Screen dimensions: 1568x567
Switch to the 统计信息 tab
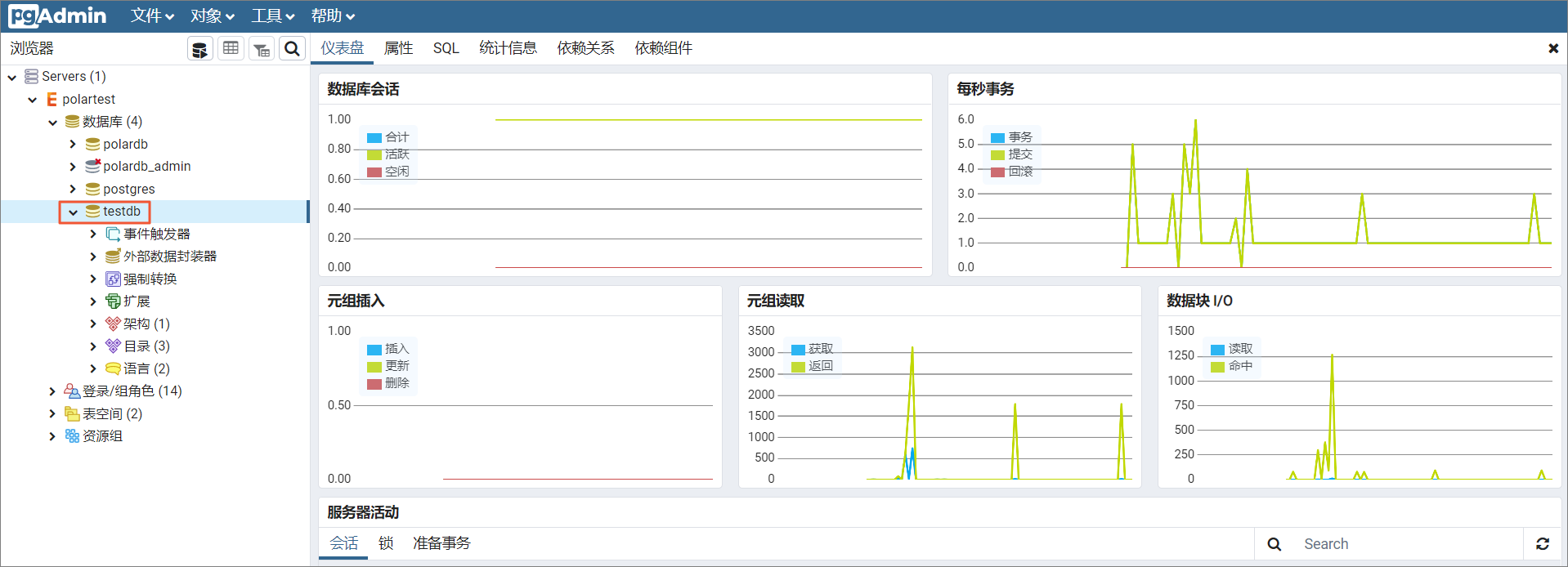(508, 48)
